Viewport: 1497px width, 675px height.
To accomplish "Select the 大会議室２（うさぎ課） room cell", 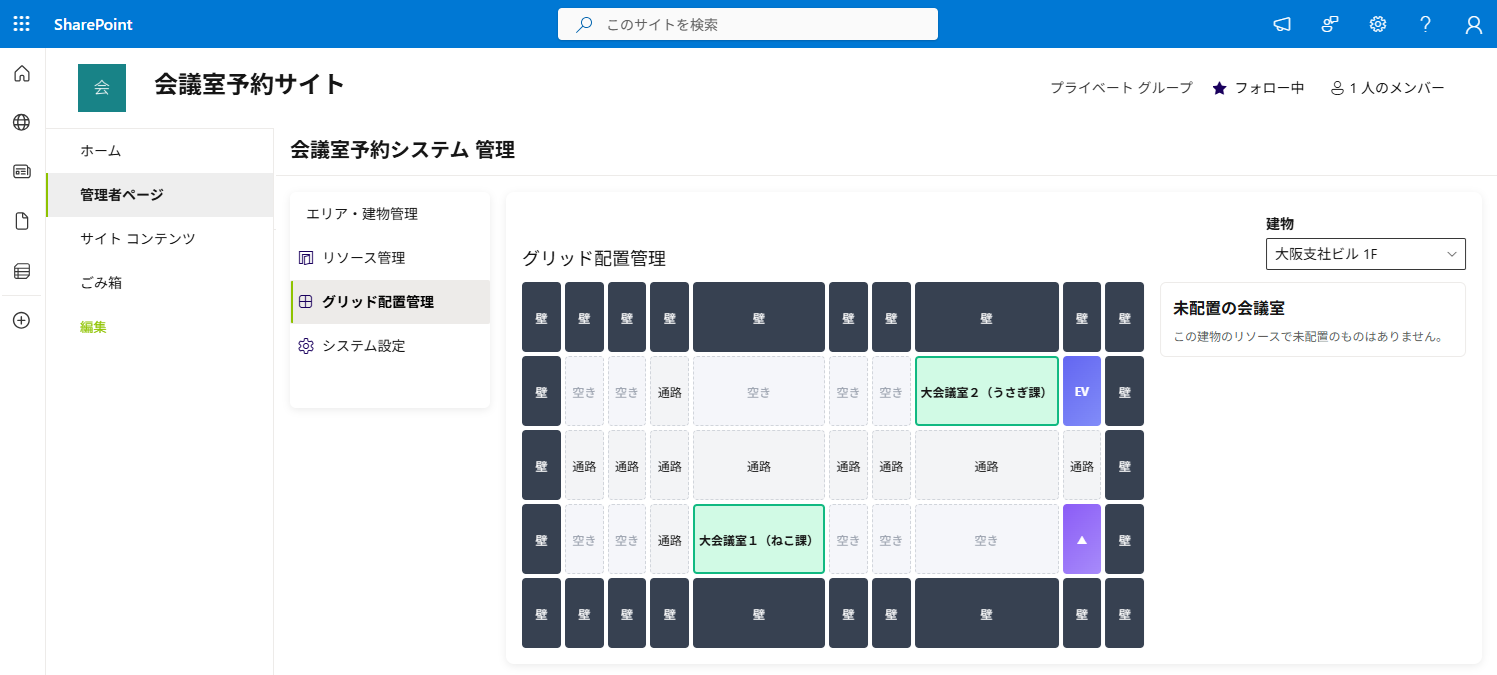I will coord(987,391).
